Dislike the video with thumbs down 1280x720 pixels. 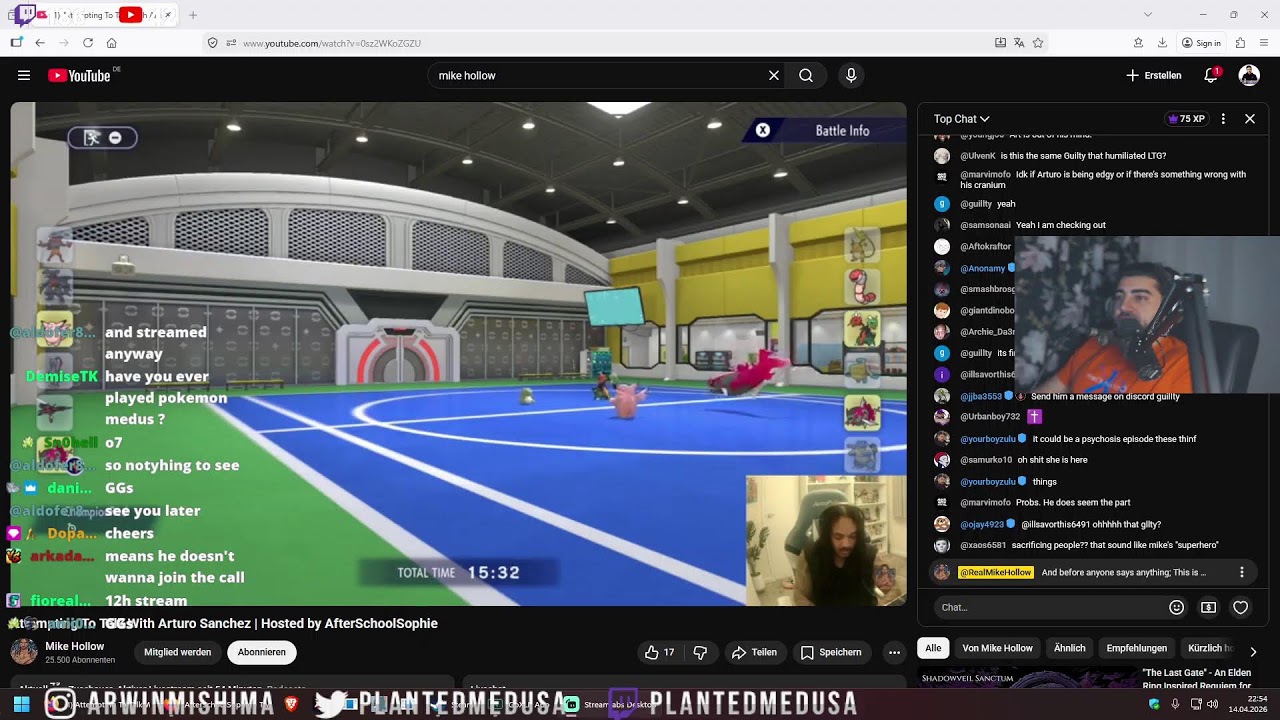click(x=700, y=652)
